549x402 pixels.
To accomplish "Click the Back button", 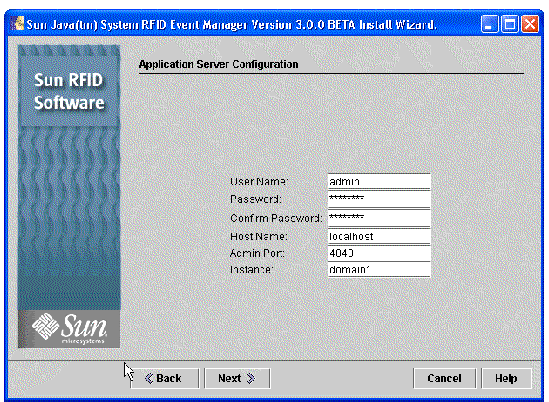I will 165,378.
